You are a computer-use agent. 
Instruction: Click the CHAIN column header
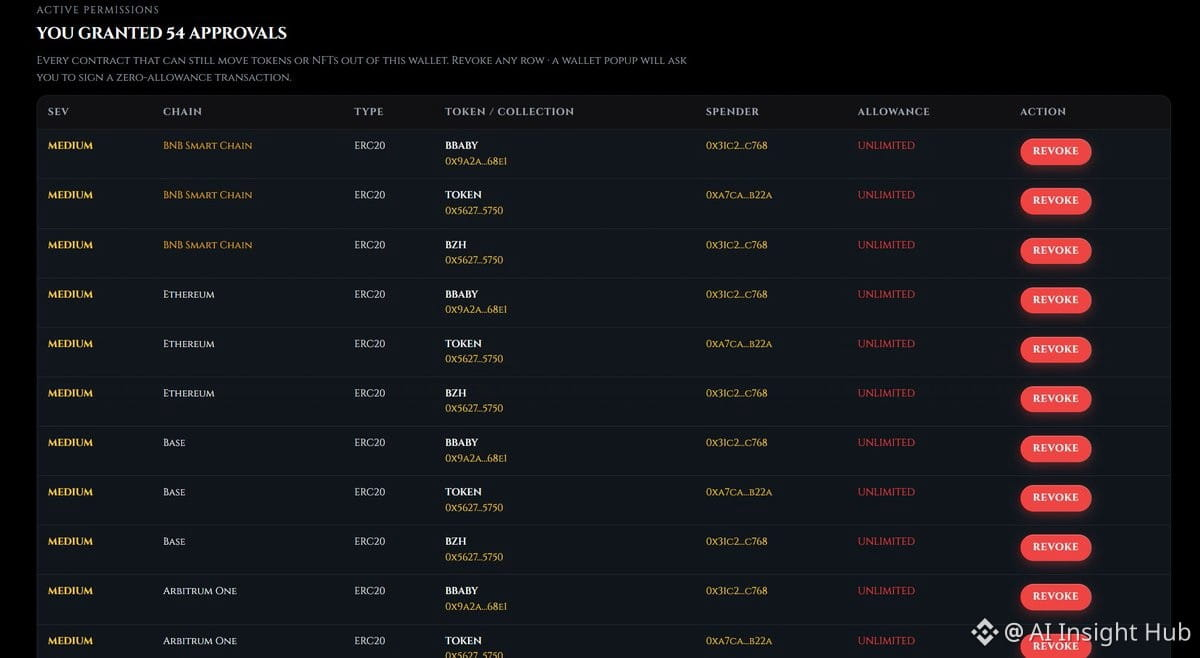(182, 112)
